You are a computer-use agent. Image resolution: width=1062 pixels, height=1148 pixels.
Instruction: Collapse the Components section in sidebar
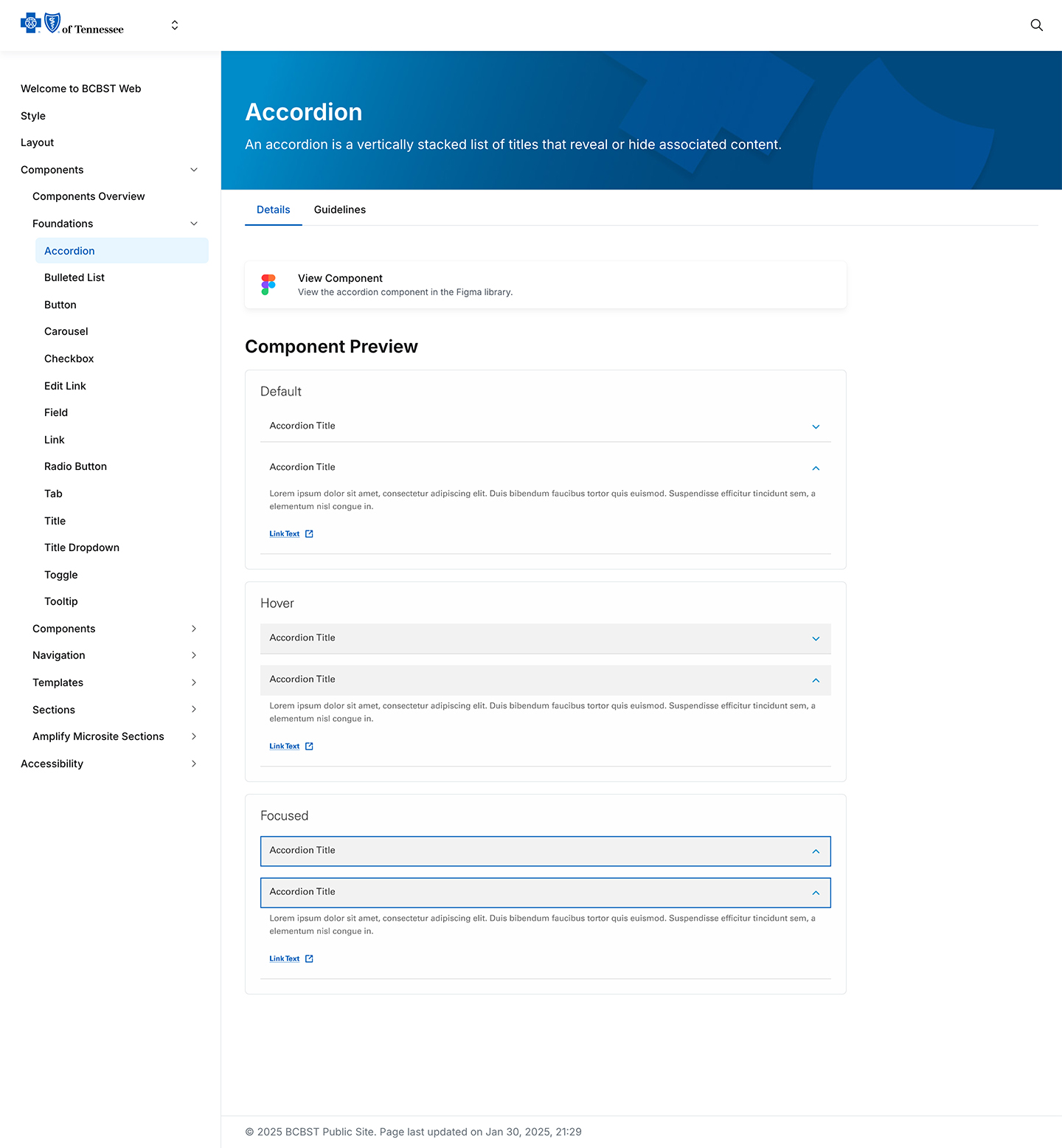pos(194,170)
